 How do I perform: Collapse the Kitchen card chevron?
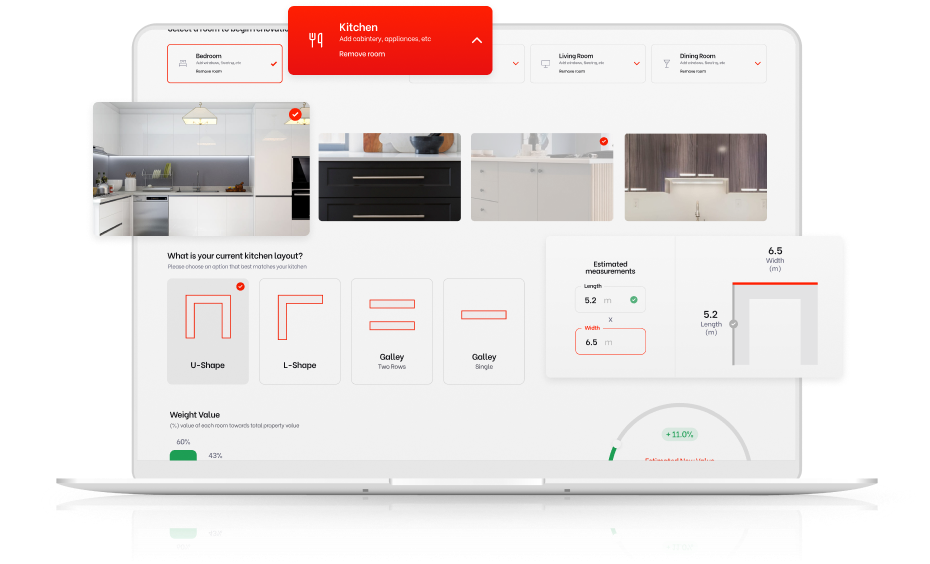(x=476, y=40)
